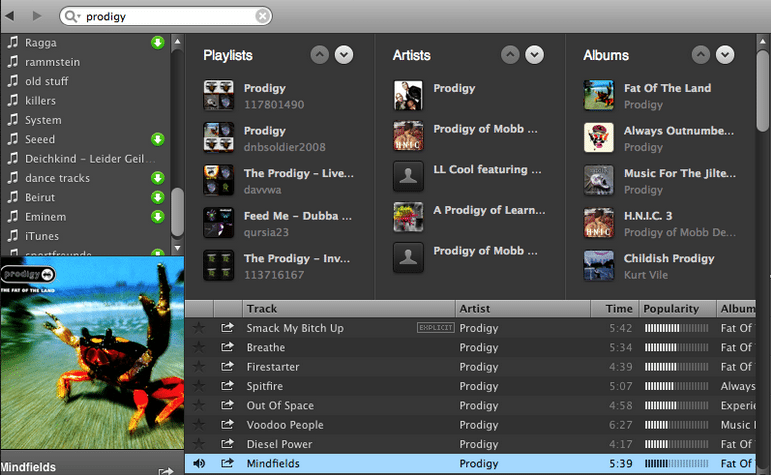The height and width of the screenshot is (475, 771).
Task: Share the Firestarter track
Action: (227, 366)
